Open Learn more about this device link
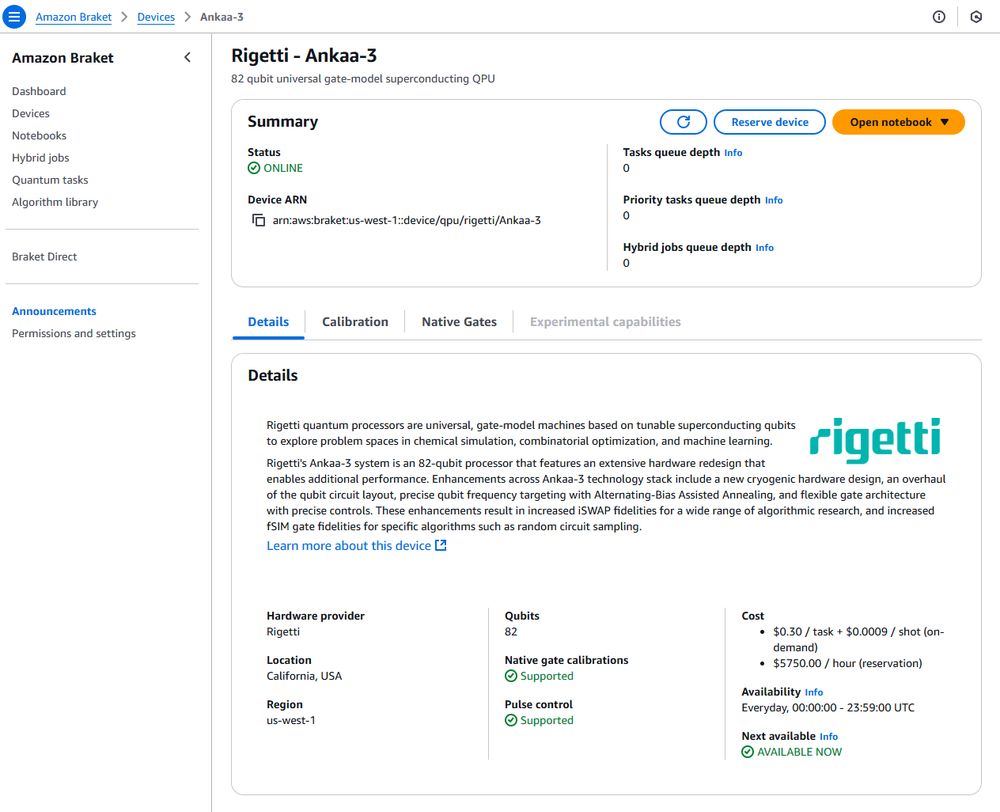This screenshot has width=1000, height=812. click(357, 545)
